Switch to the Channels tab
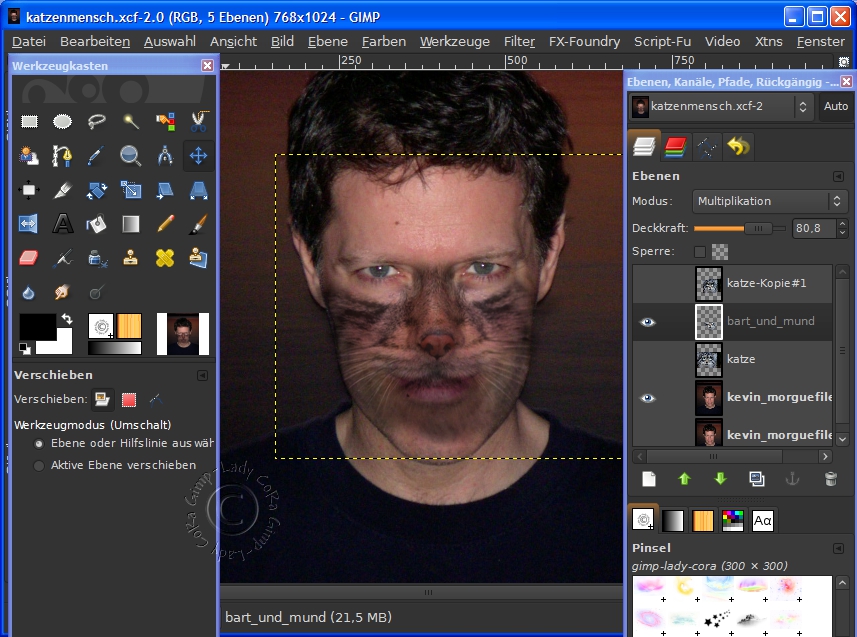 676,147
